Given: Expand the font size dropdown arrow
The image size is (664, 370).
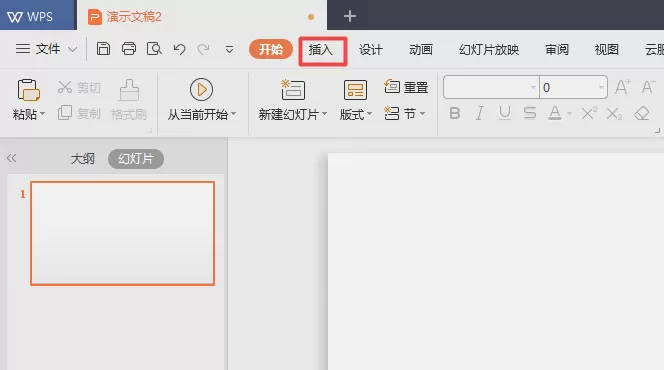Looking at the screenshot, I should pos(601,88).
